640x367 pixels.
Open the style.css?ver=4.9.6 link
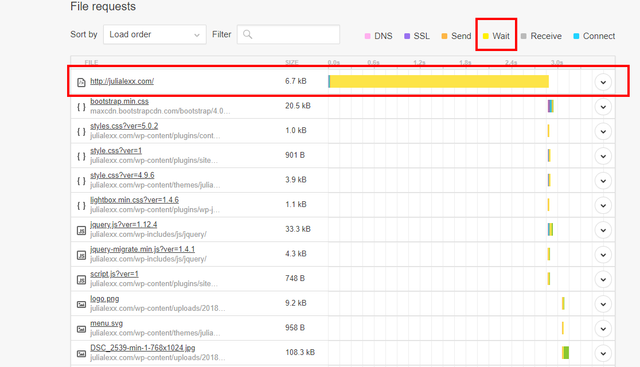pyautogui.click(x=122, y=175)
